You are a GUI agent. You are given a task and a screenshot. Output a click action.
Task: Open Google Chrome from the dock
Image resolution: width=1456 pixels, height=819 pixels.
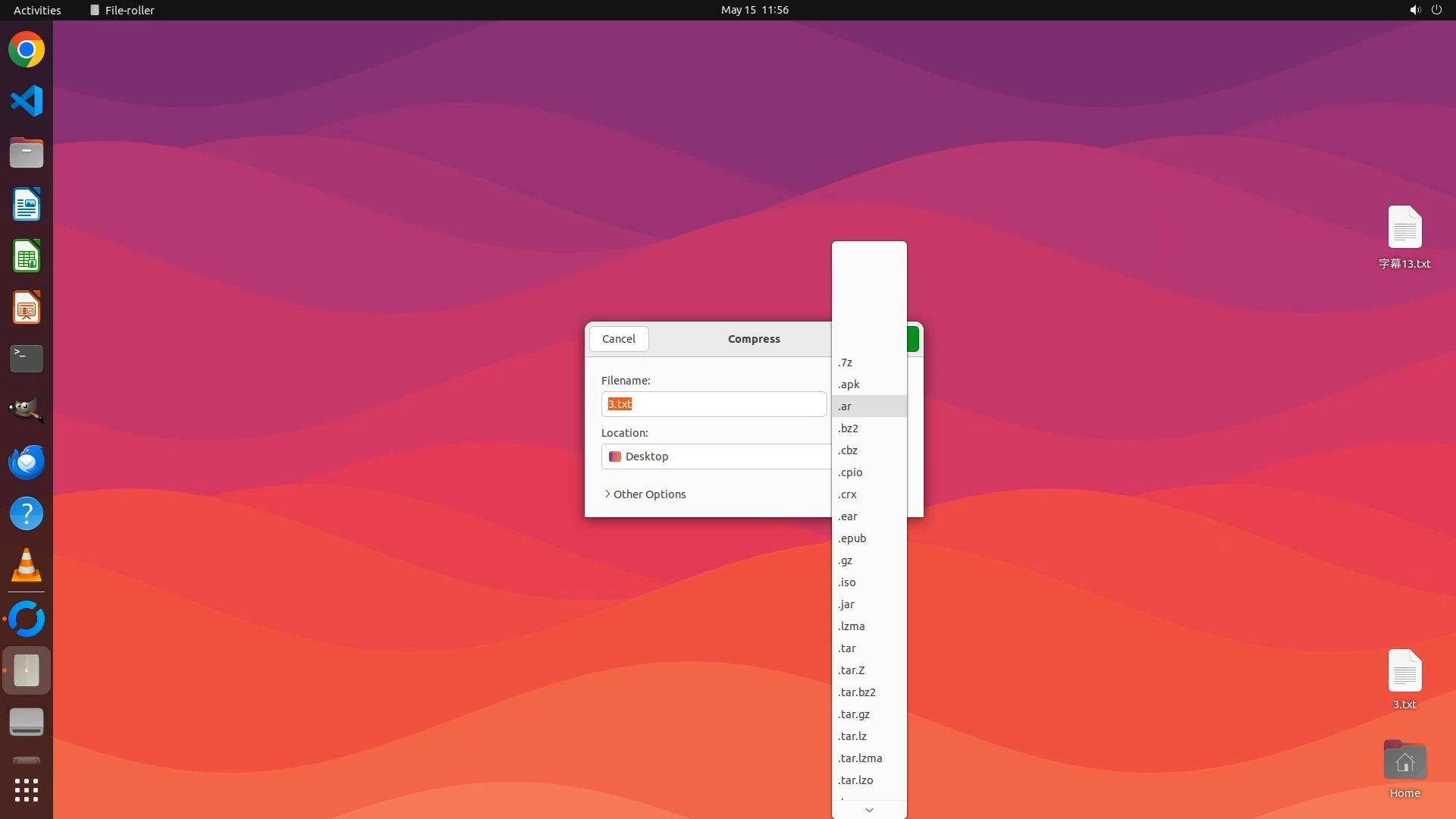coord(27,50)
